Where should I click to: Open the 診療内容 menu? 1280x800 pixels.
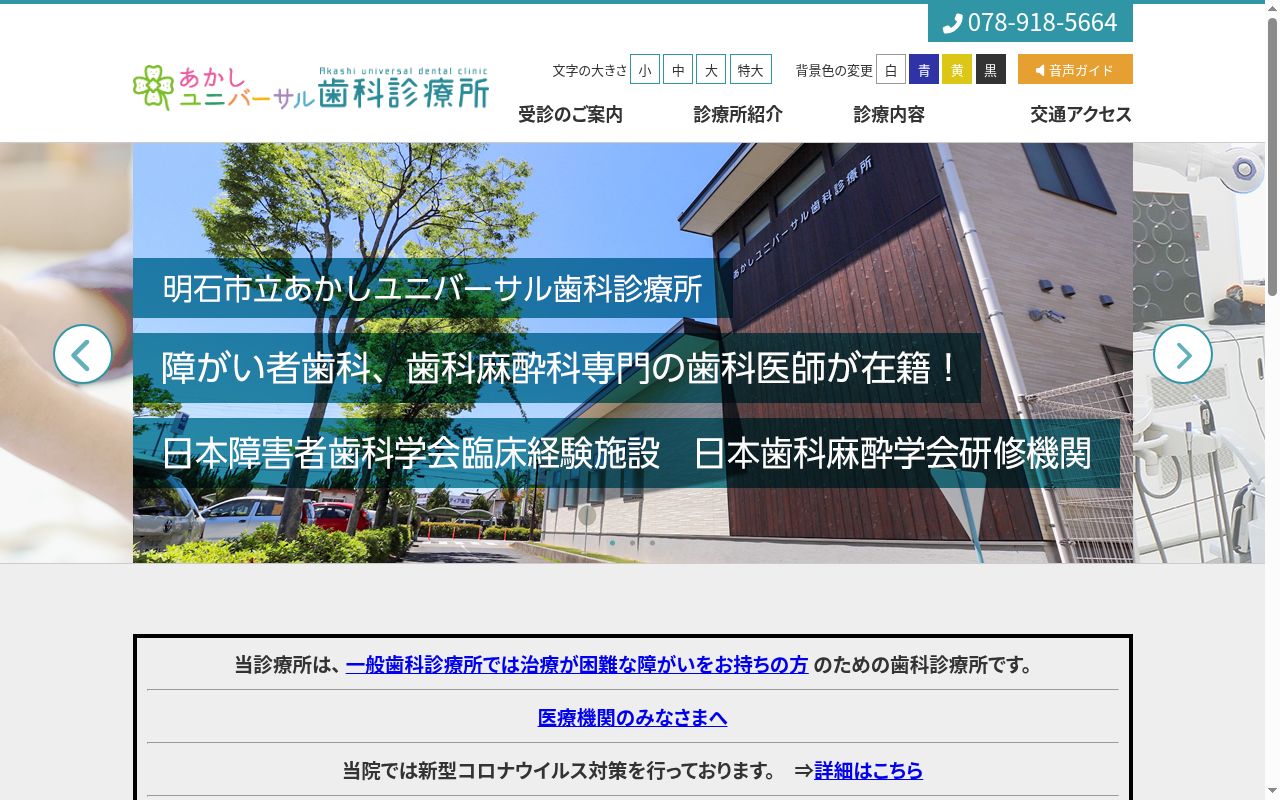click(889, 114)
